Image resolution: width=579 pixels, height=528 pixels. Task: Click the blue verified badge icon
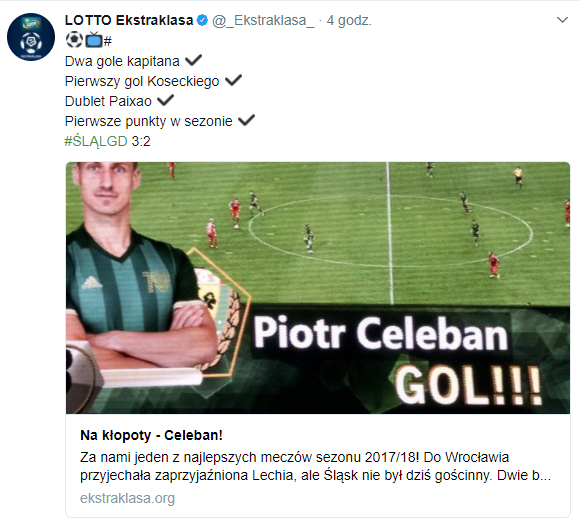point(202,20)
